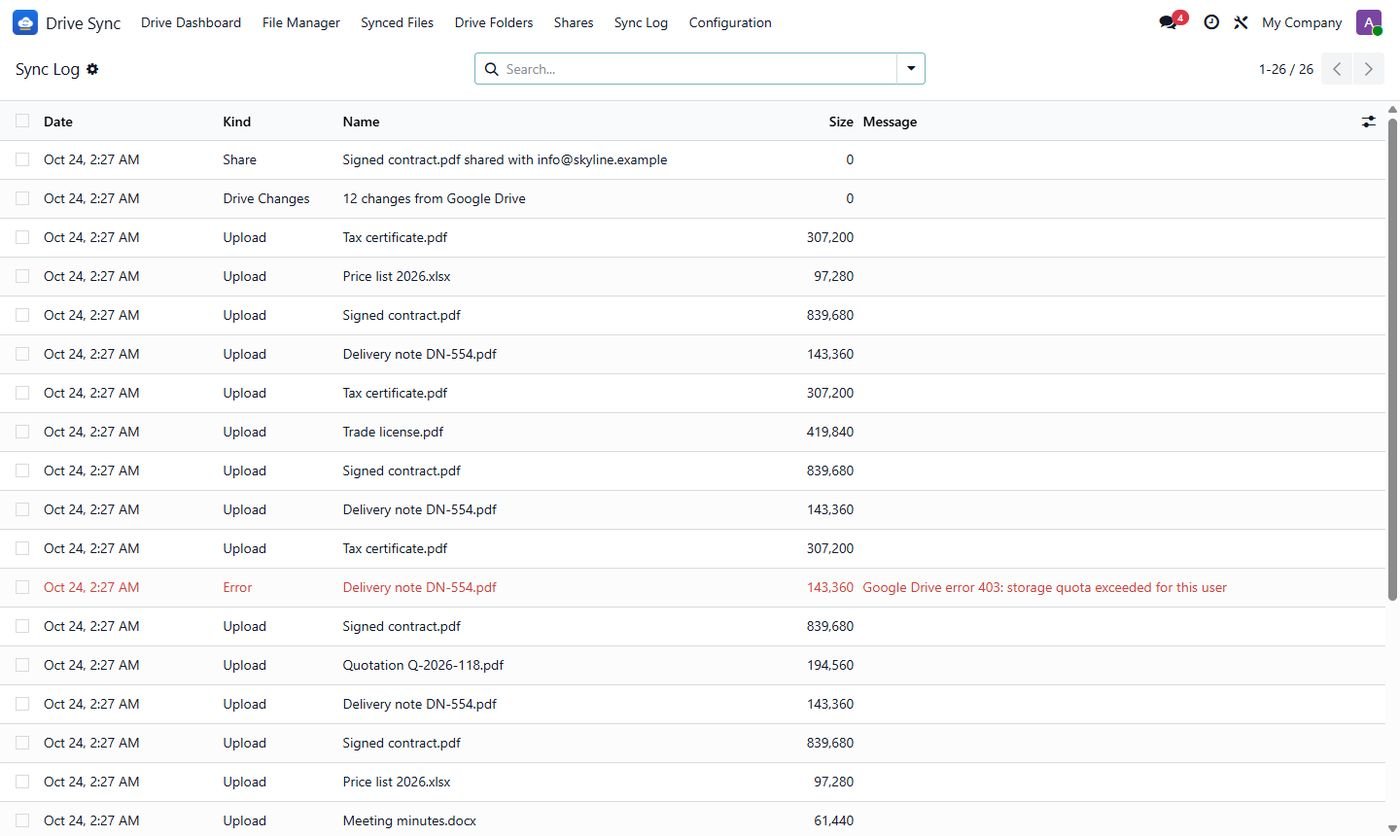This screenshot has height=836, width=1400.
Task: Open the activities clock icon
Action: point(1211,22)
